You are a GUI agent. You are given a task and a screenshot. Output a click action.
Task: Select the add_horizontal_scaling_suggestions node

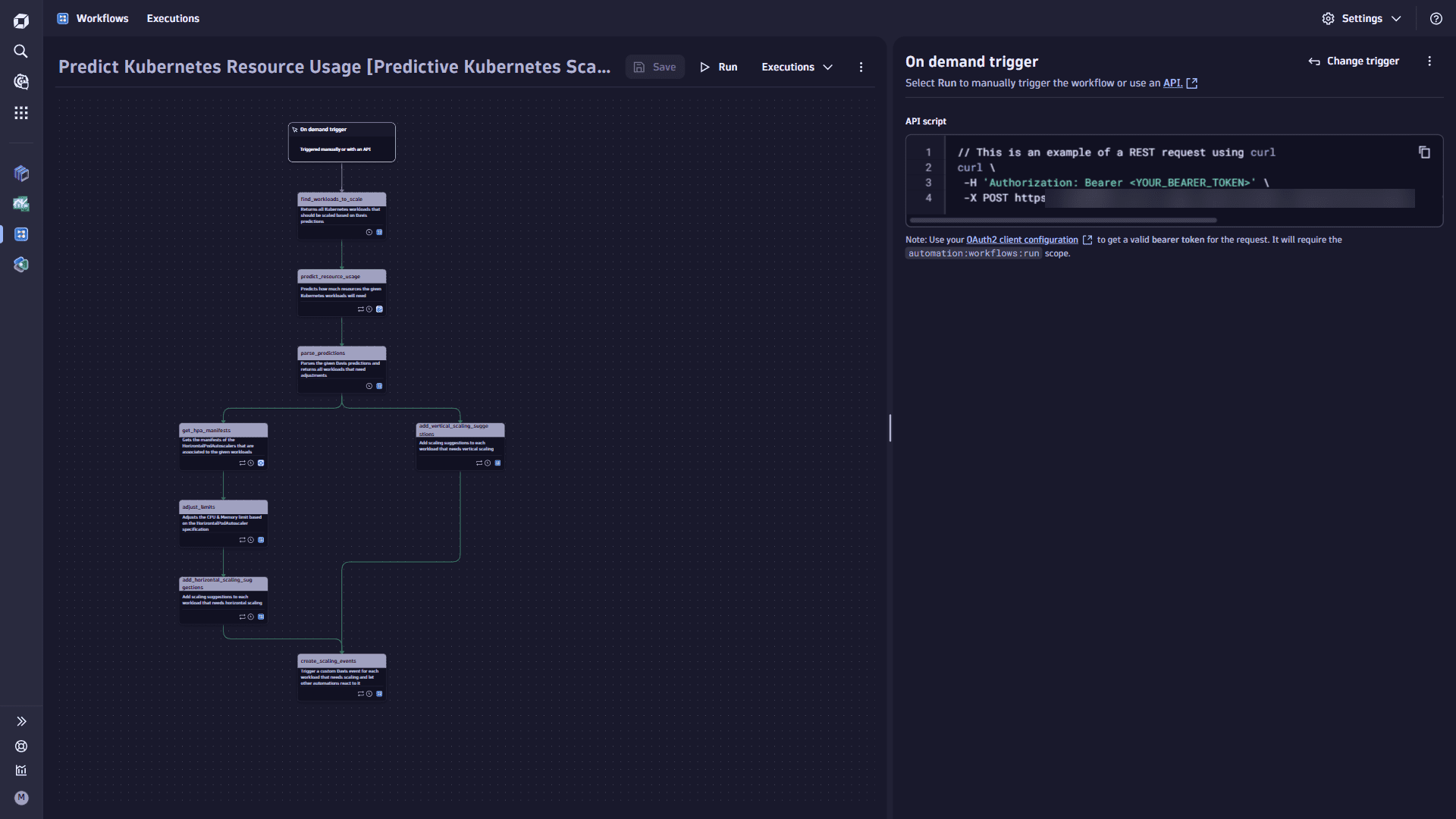[224, 601]
